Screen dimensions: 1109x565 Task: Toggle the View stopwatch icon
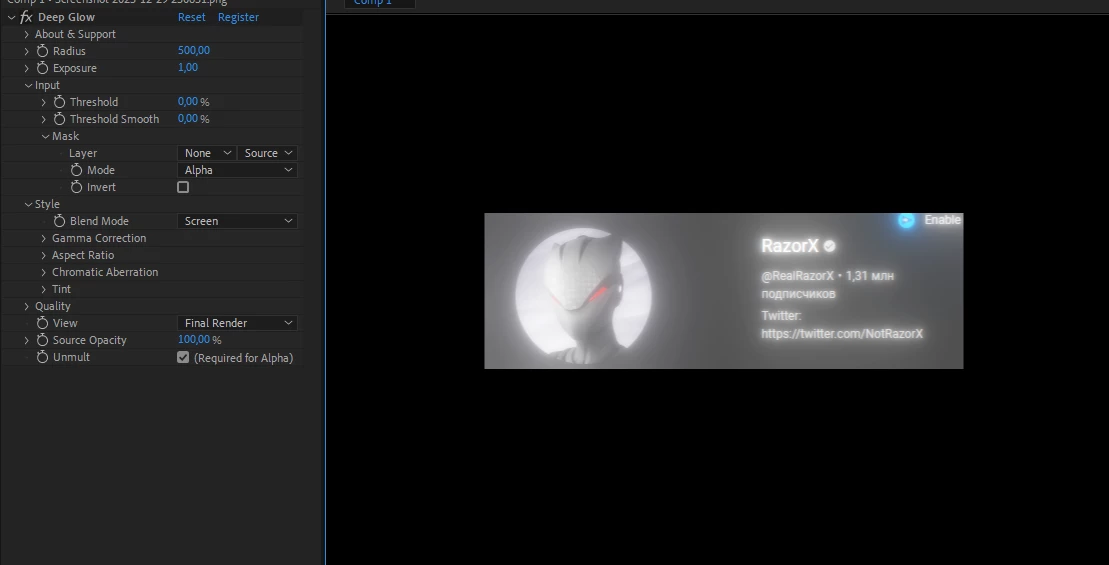42,322
